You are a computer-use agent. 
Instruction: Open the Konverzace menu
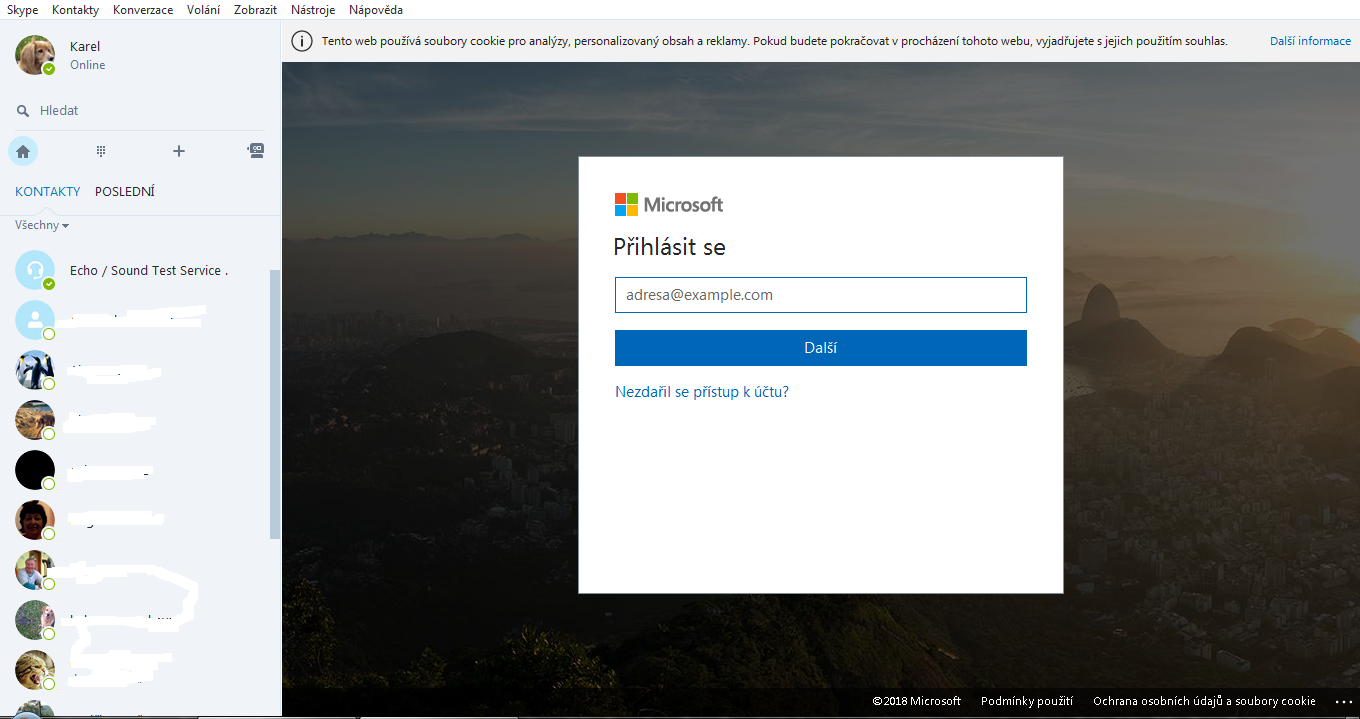click(x=143, y=9)
